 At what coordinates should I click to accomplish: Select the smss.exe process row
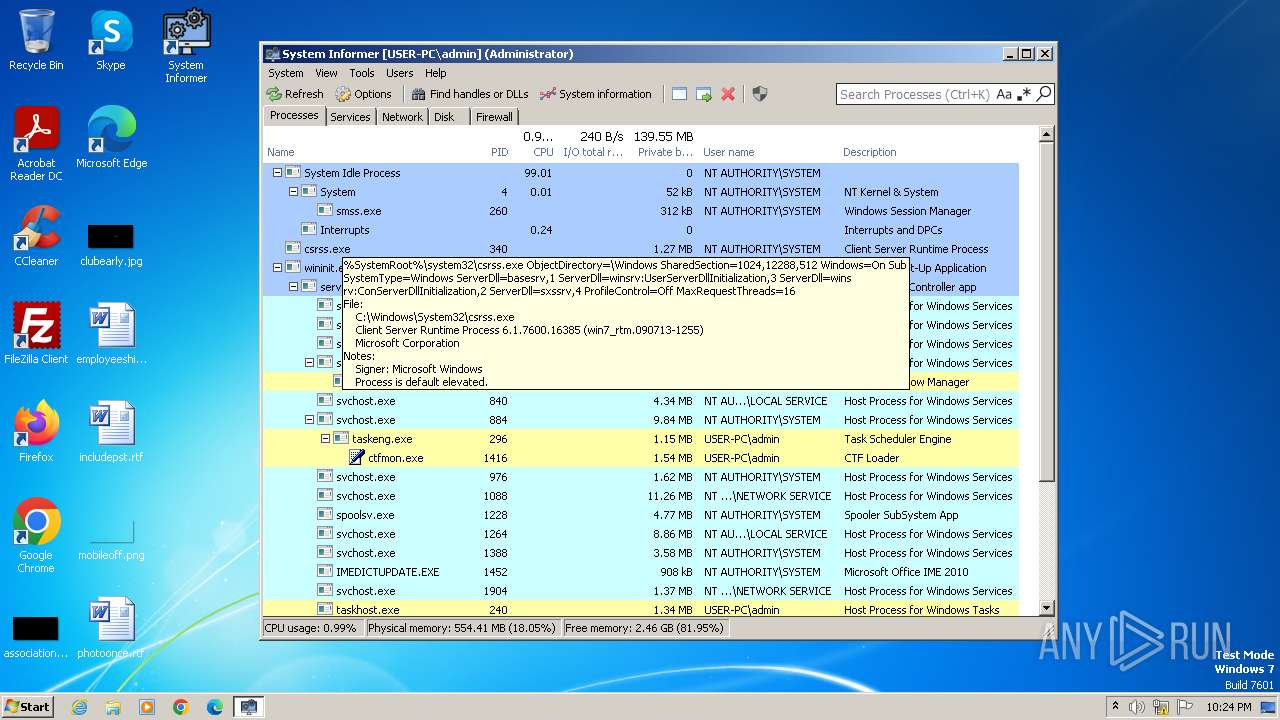click(641, 211)
